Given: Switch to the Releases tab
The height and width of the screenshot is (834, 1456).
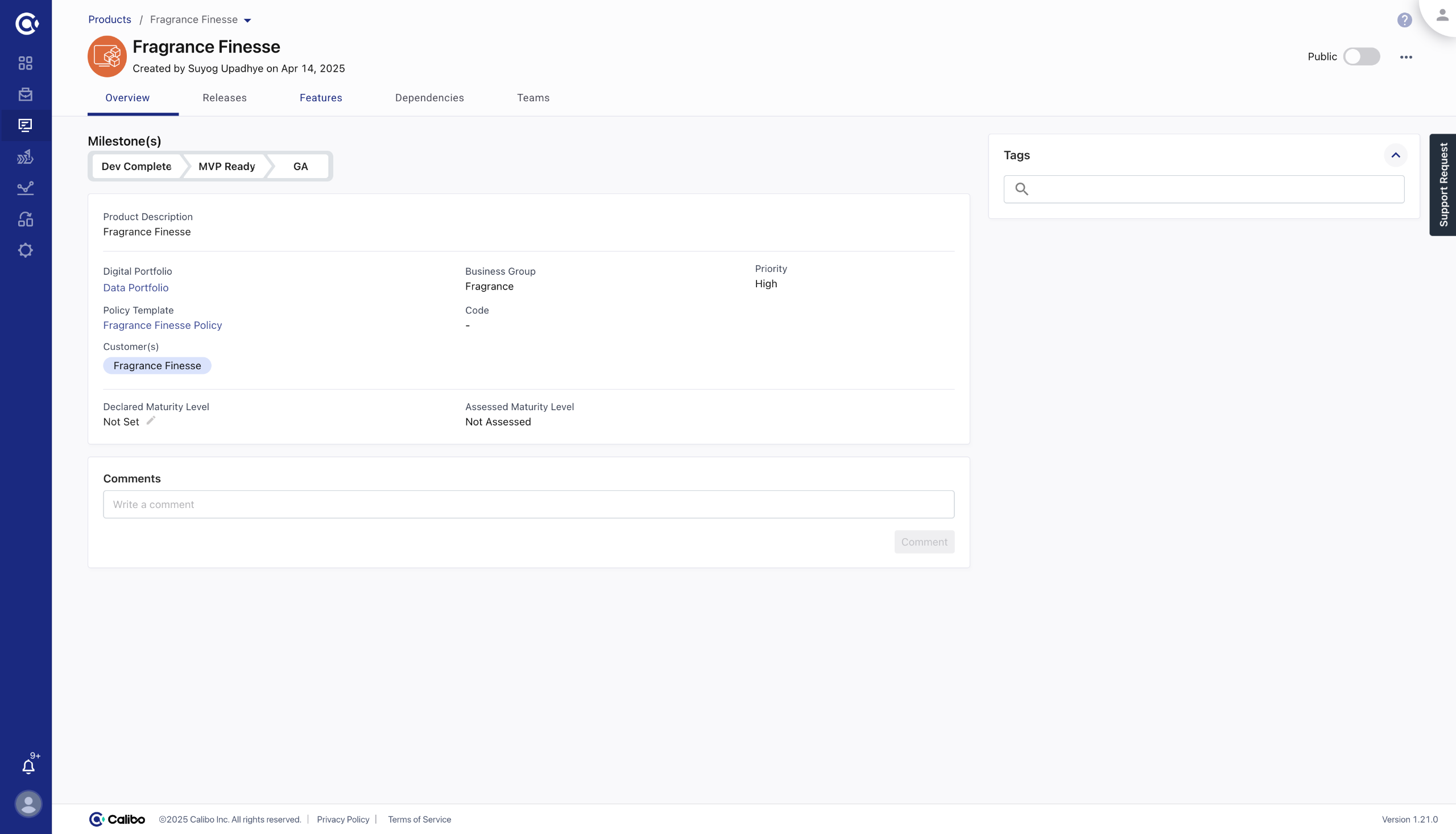Looking at the screenshot, I should 225,98.
